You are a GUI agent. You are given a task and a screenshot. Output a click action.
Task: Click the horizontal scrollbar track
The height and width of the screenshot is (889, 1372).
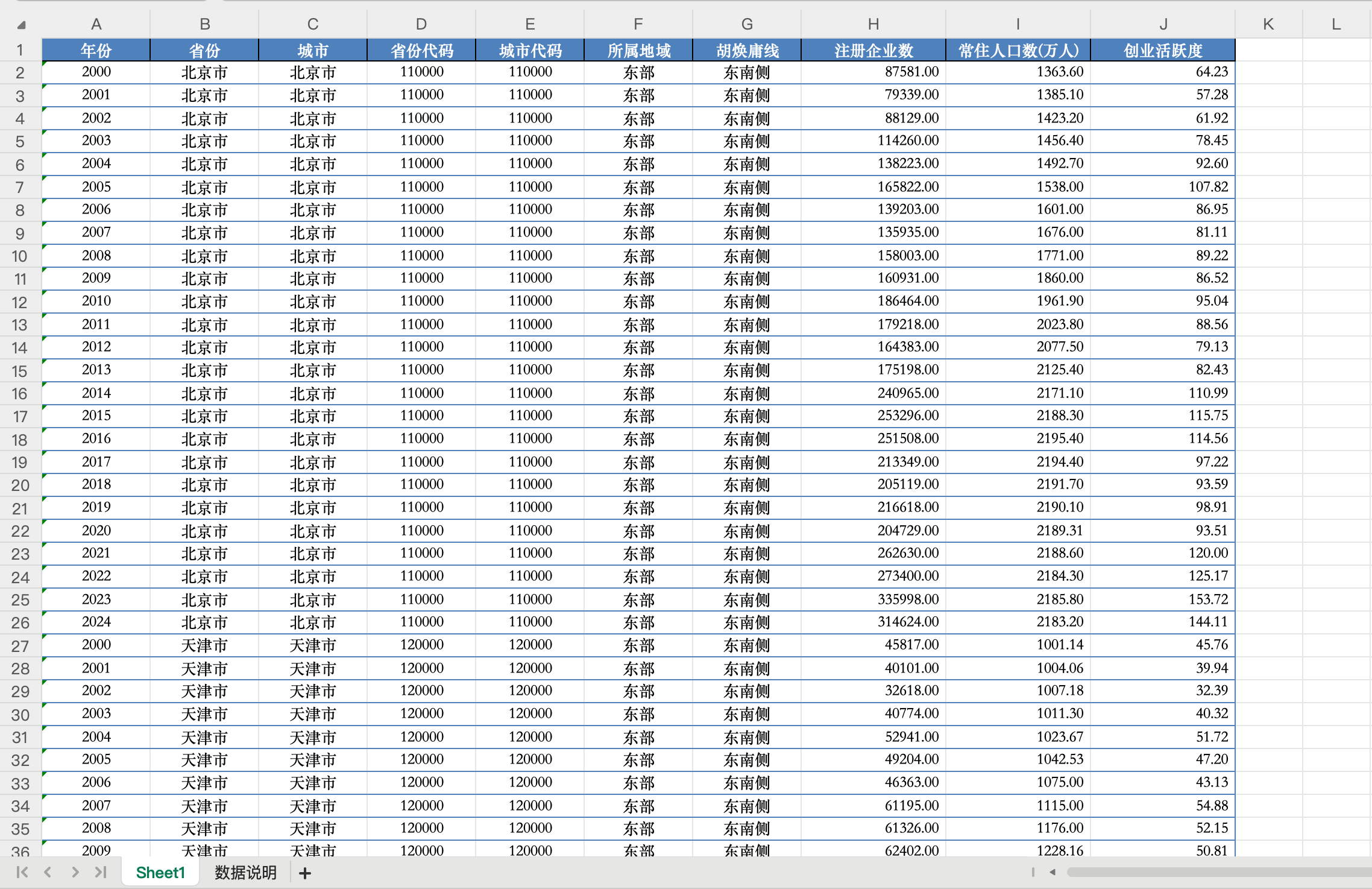(1218, 872)
